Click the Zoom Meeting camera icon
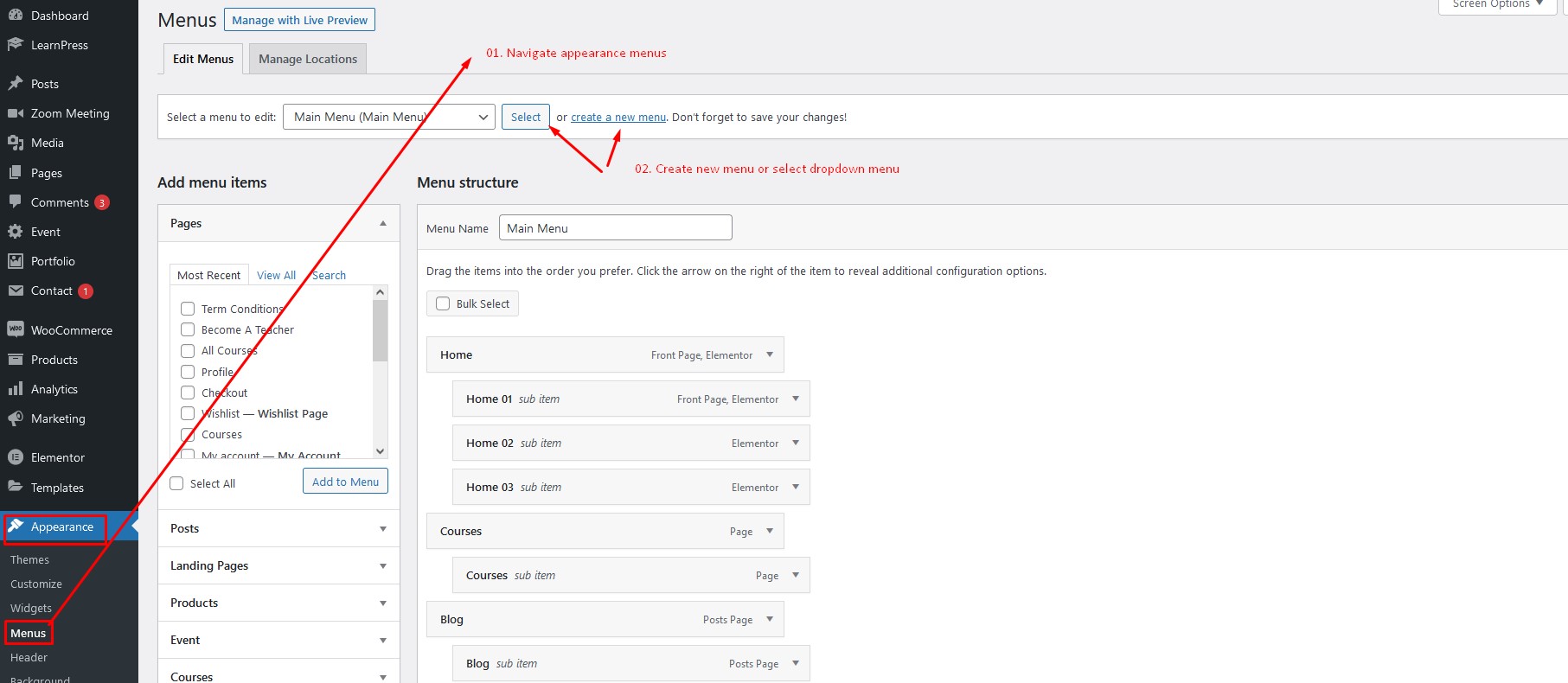The height and width of the screenshot is (683, 1568). pyautogui.click(x=15, y=113)
